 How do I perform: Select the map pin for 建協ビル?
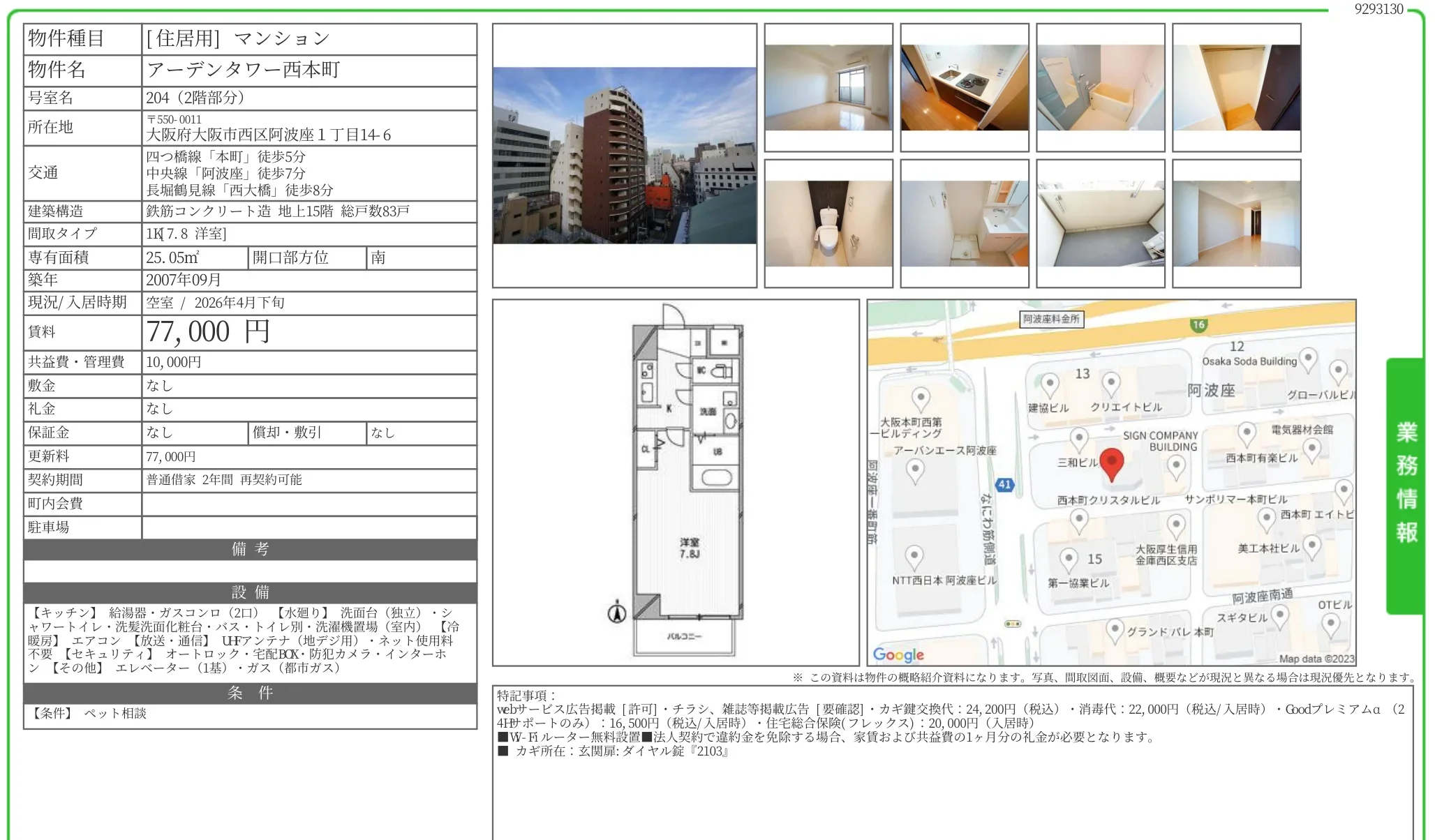1049,382
